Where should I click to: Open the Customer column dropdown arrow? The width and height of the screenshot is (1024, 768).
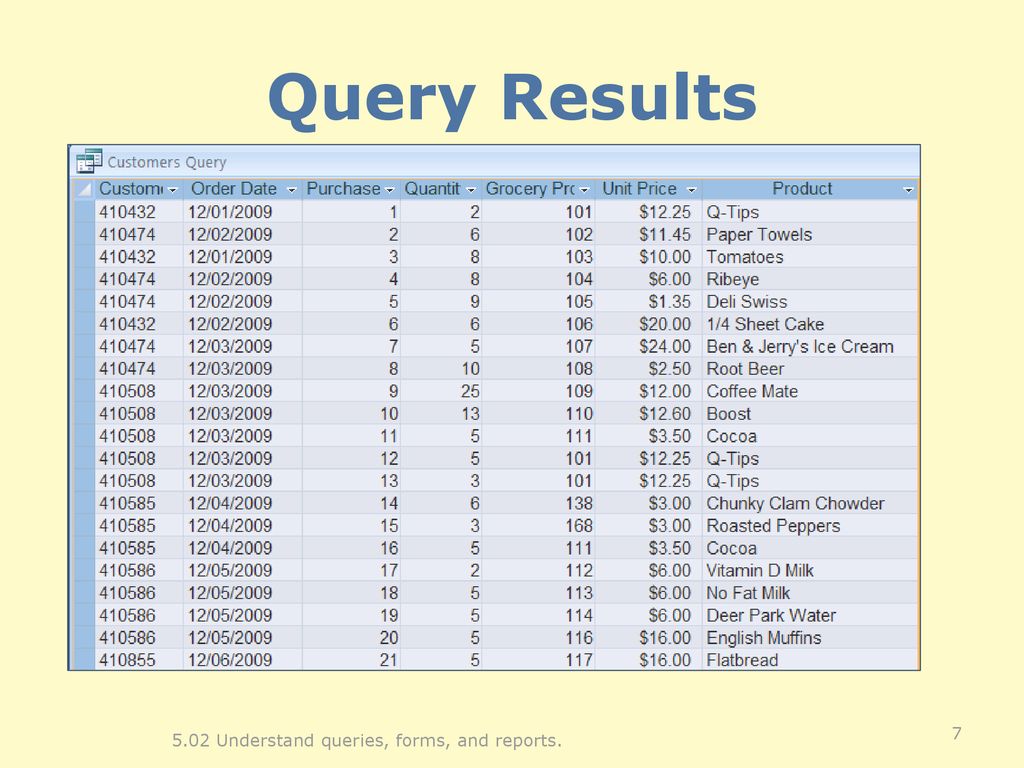tap(172, 190)
